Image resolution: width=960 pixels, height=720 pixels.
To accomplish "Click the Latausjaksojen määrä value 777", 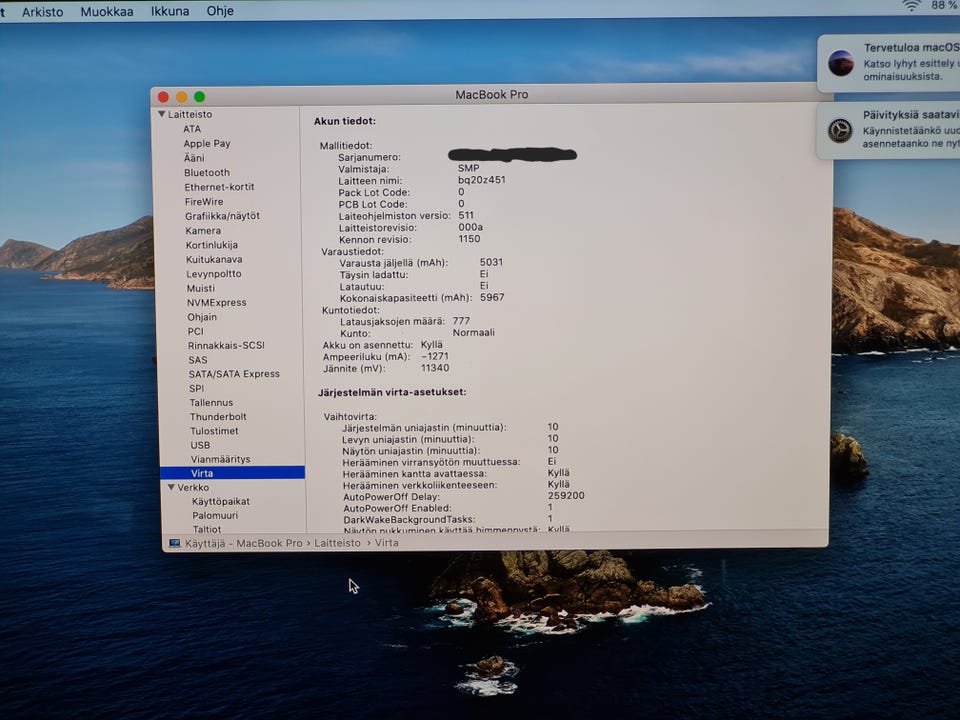I will coord(461,321).
